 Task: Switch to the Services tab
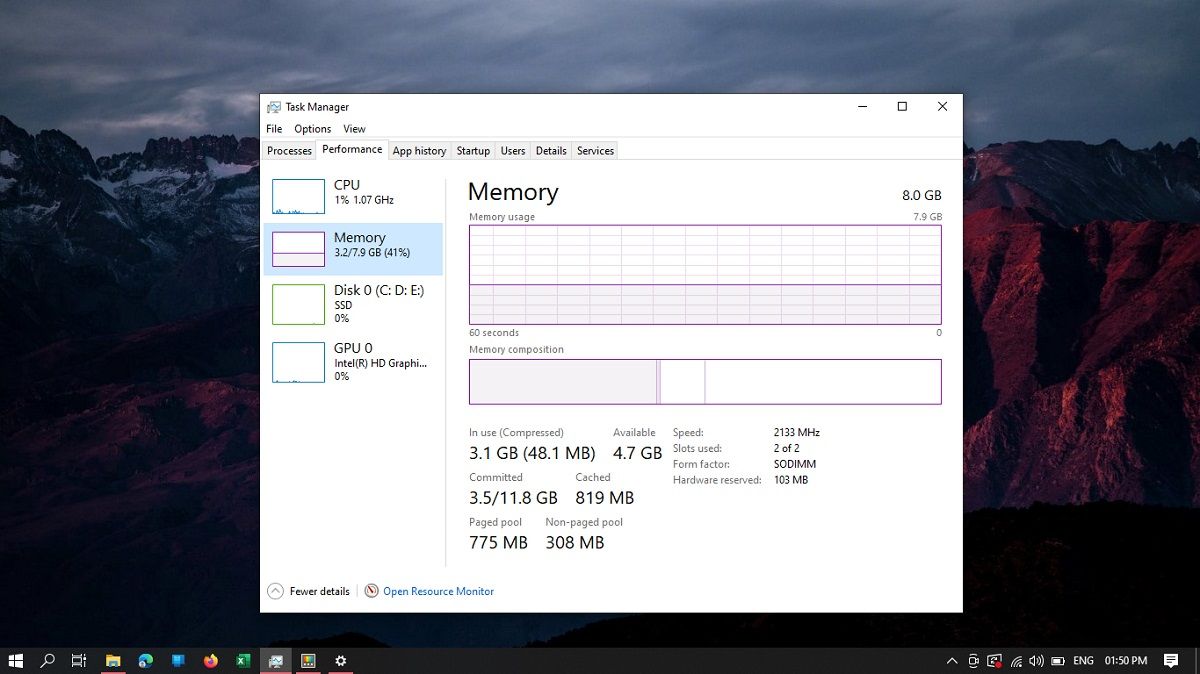(x=595, y=151)
